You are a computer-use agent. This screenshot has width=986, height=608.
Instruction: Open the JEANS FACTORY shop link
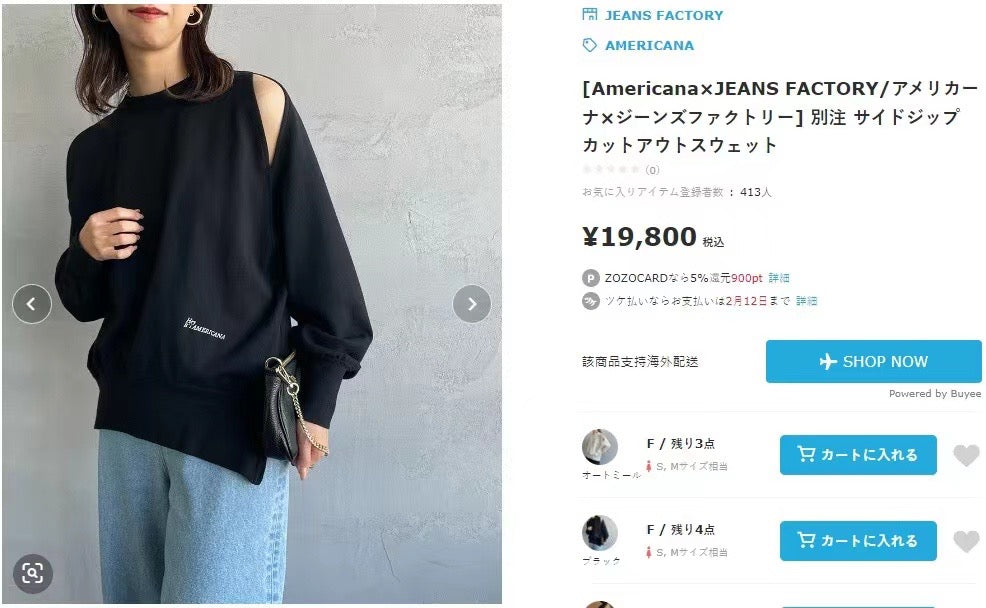coord(664,15)
